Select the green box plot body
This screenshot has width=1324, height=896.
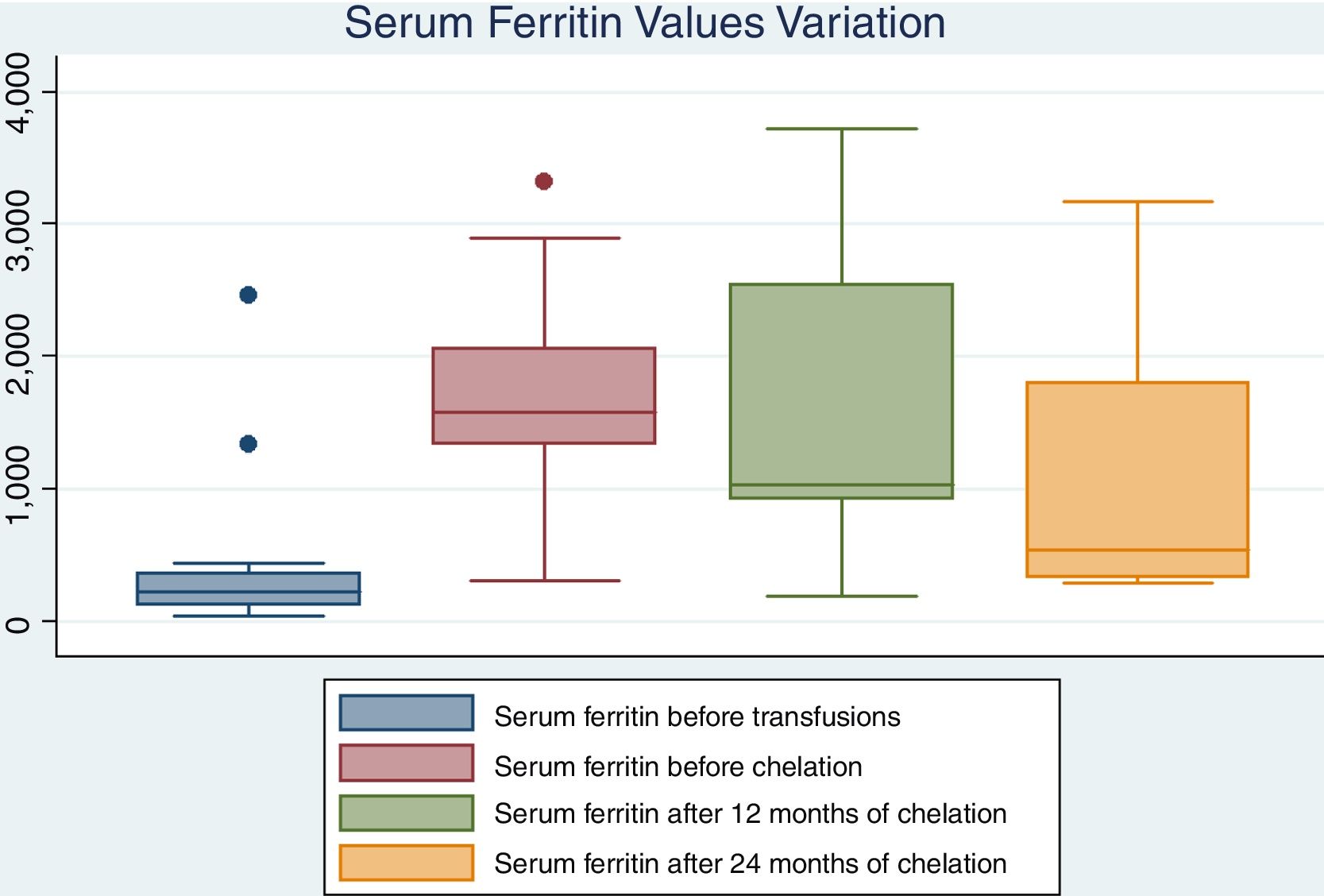point(841,391)
